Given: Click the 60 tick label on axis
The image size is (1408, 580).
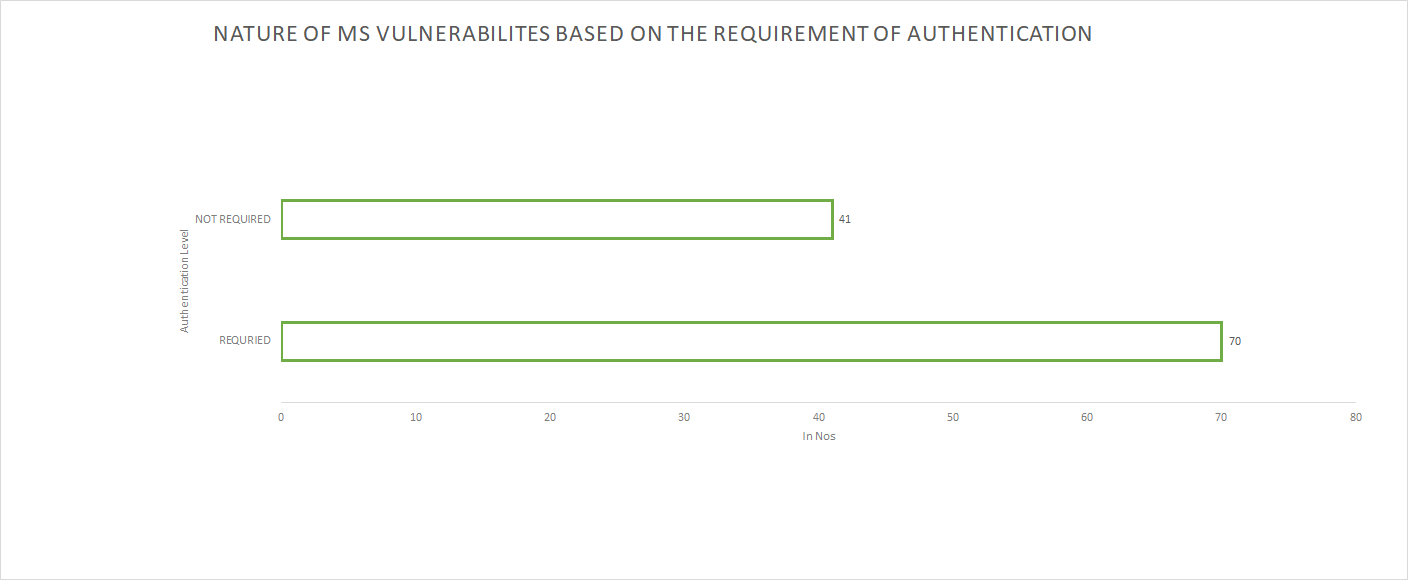Looking at the screenshot, I should pos(1087,417).
